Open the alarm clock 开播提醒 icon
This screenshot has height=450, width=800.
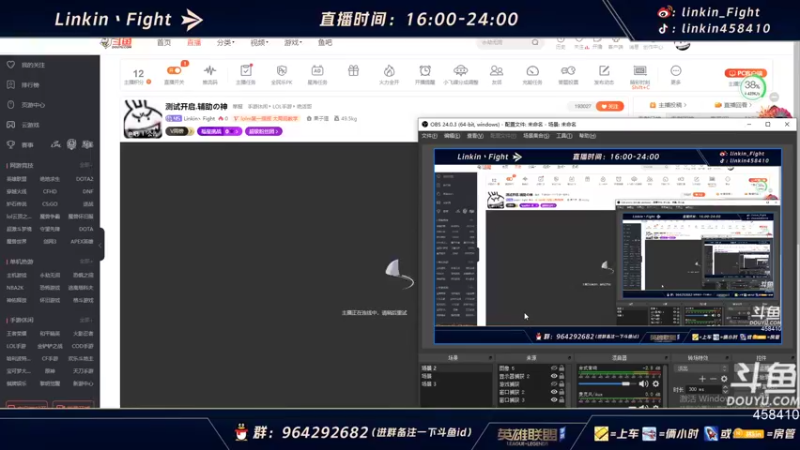pos(425,70)
